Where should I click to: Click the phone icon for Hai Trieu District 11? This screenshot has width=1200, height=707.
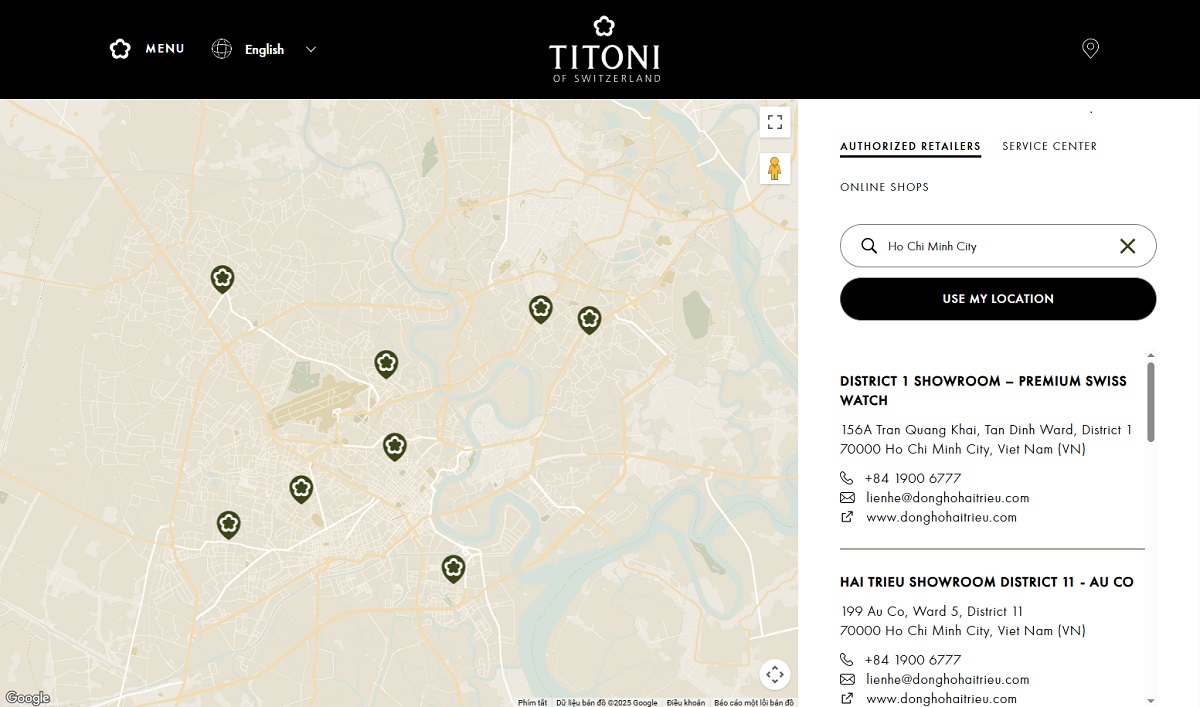point(847,660)
